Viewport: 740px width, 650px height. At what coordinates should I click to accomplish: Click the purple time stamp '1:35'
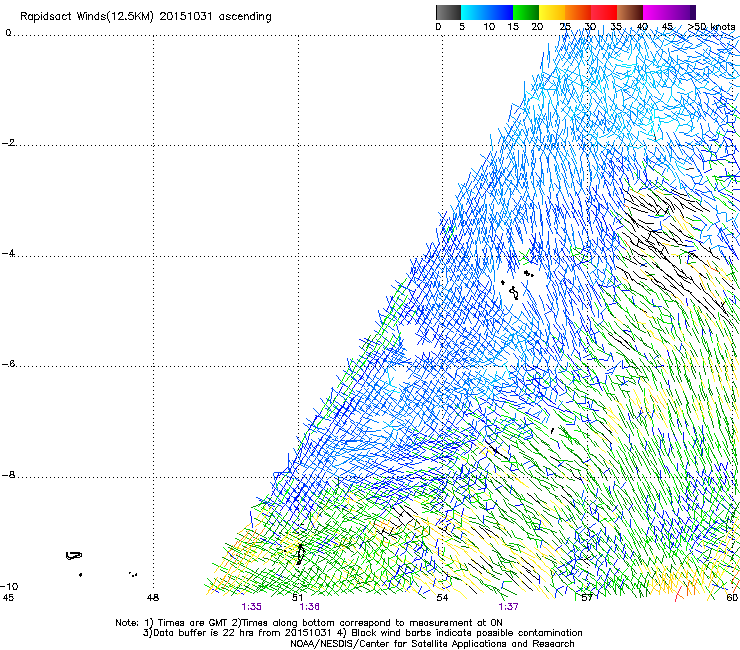point(251,607)
